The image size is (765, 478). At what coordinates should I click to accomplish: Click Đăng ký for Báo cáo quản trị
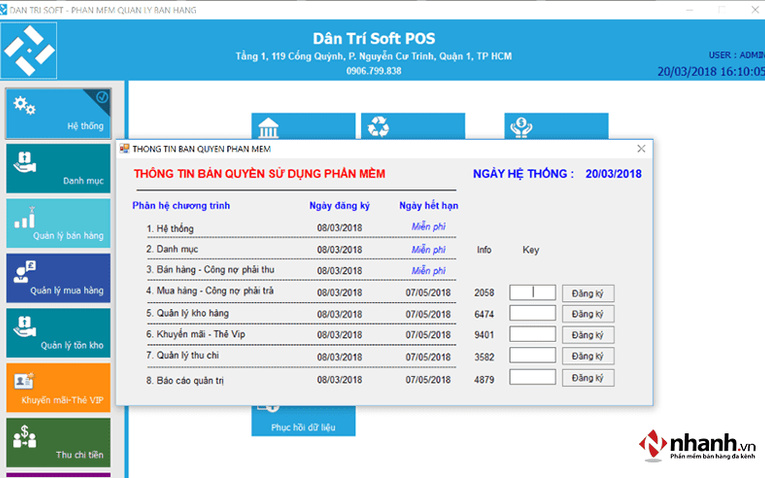coord(588,378)
